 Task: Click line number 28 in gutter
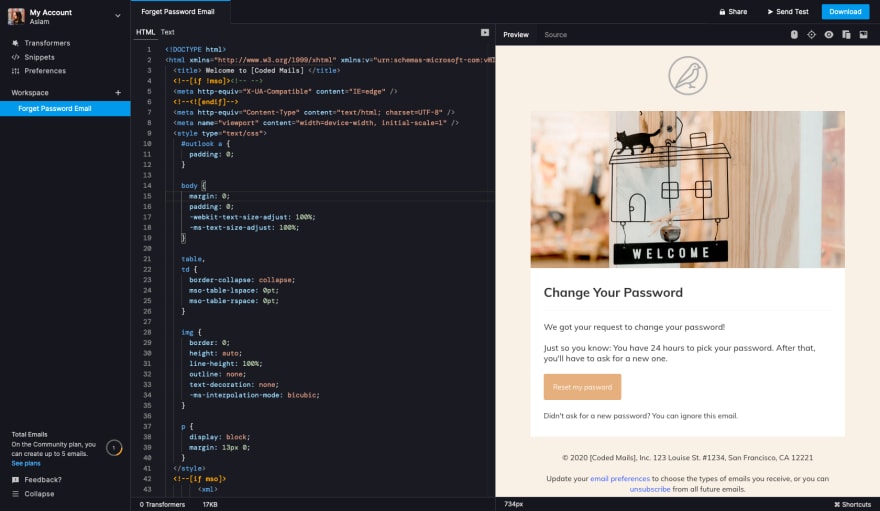pos(147,332)
